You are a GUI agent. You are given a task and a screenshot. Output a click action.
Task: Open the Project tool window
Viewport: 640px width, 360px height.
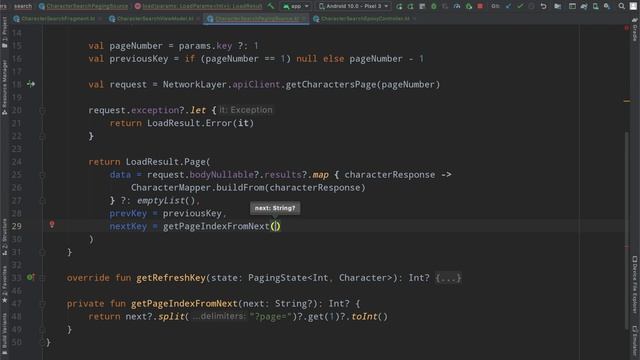[4, 33]
